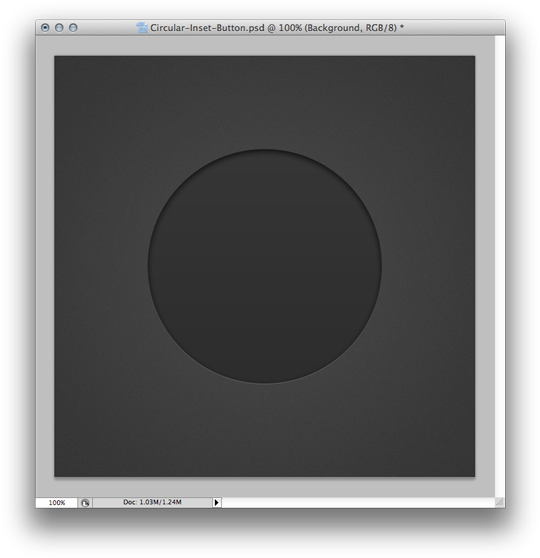Click the third window control to zoom the window
Screen dimensions: 540x558
pos(73,27)
